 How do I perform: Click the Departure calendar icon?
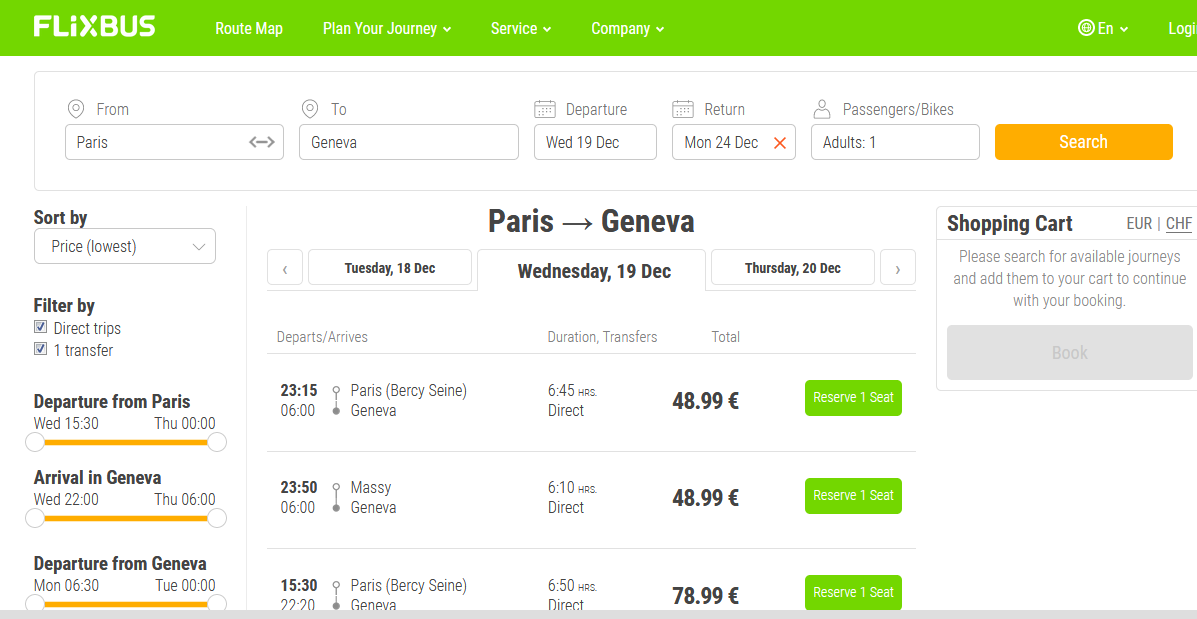(x=545, y=109)
